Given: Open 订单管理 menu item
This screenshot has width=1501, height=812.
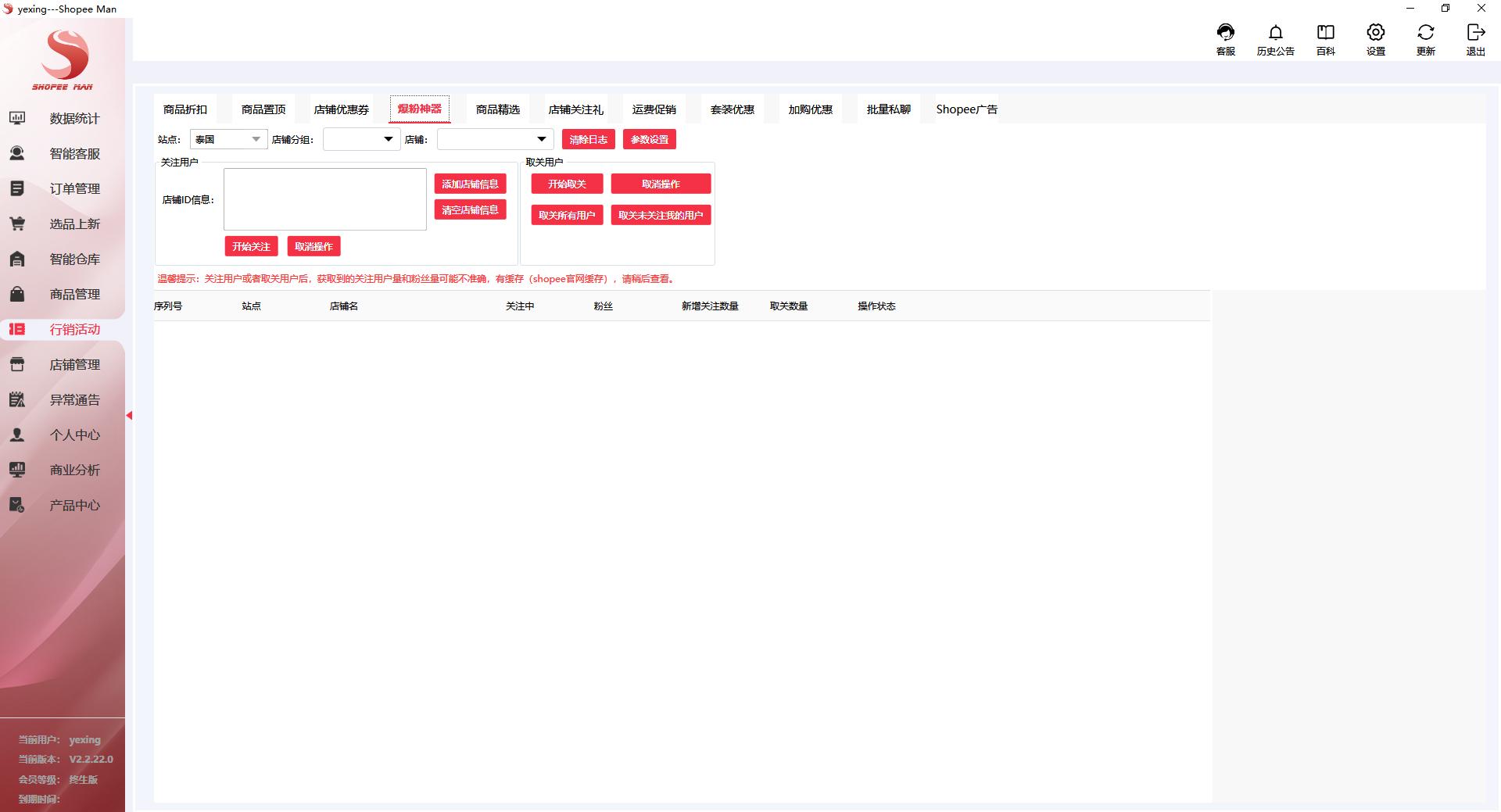Looking at the screenshot, I should point(74,188).
